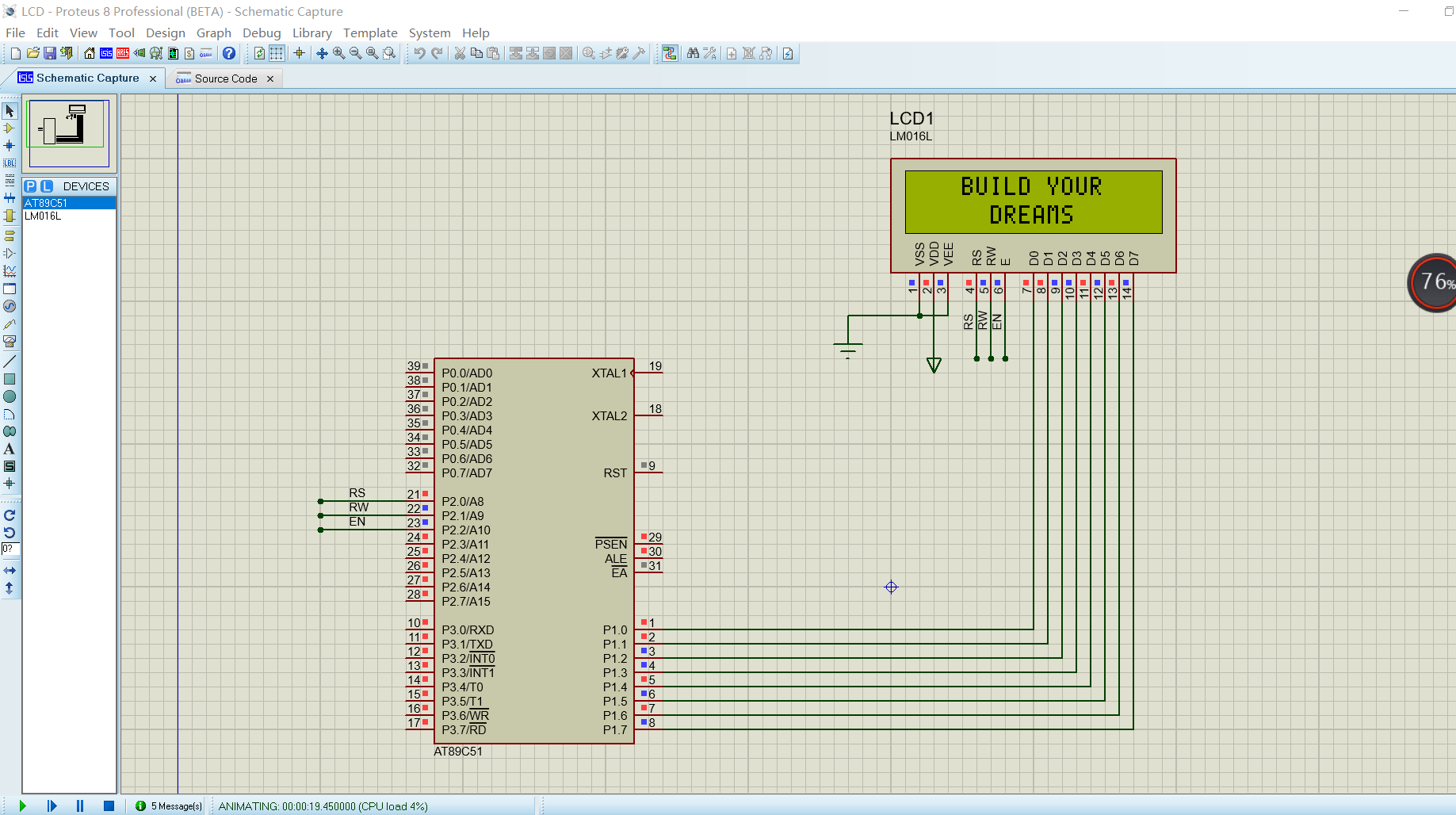Viewport: 1456px width, 815px height.
Task: Click the rotation angle input field
Action: (x=10, y=549)
